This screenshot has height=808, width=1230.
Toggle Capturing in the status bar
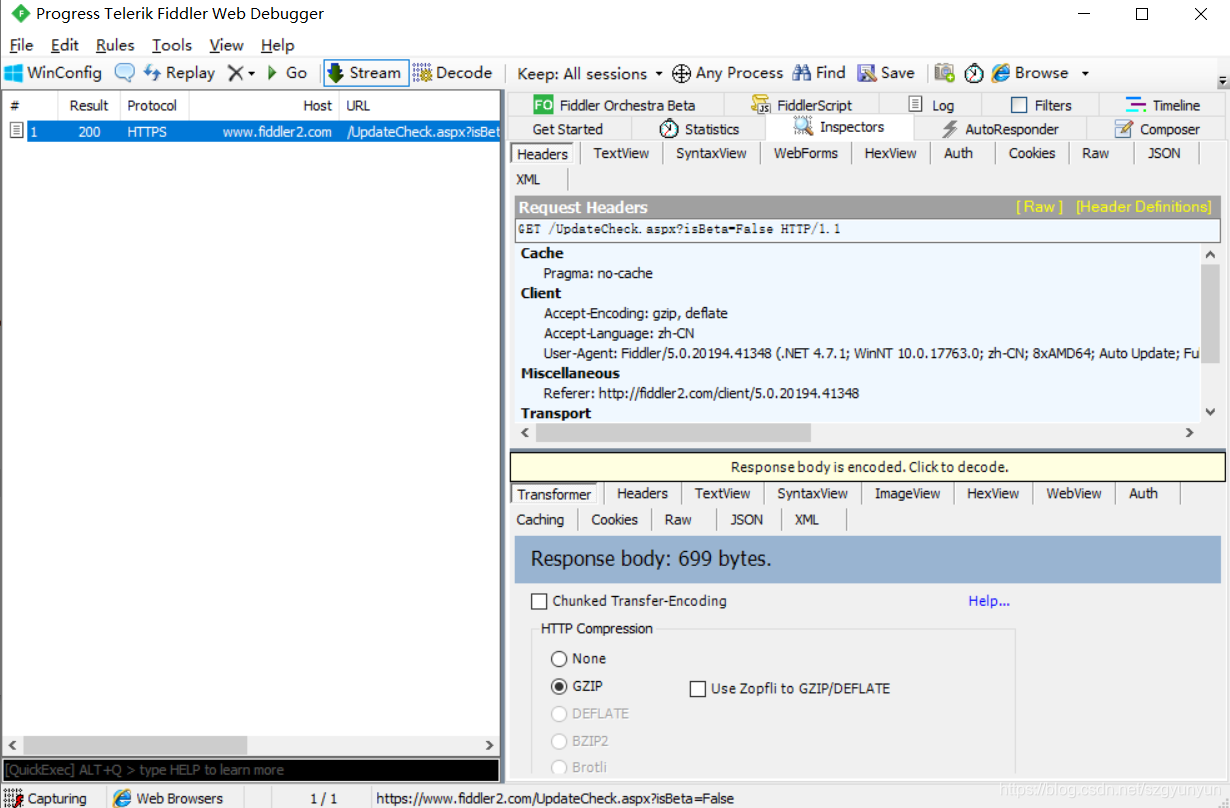[x=45, y=798]
